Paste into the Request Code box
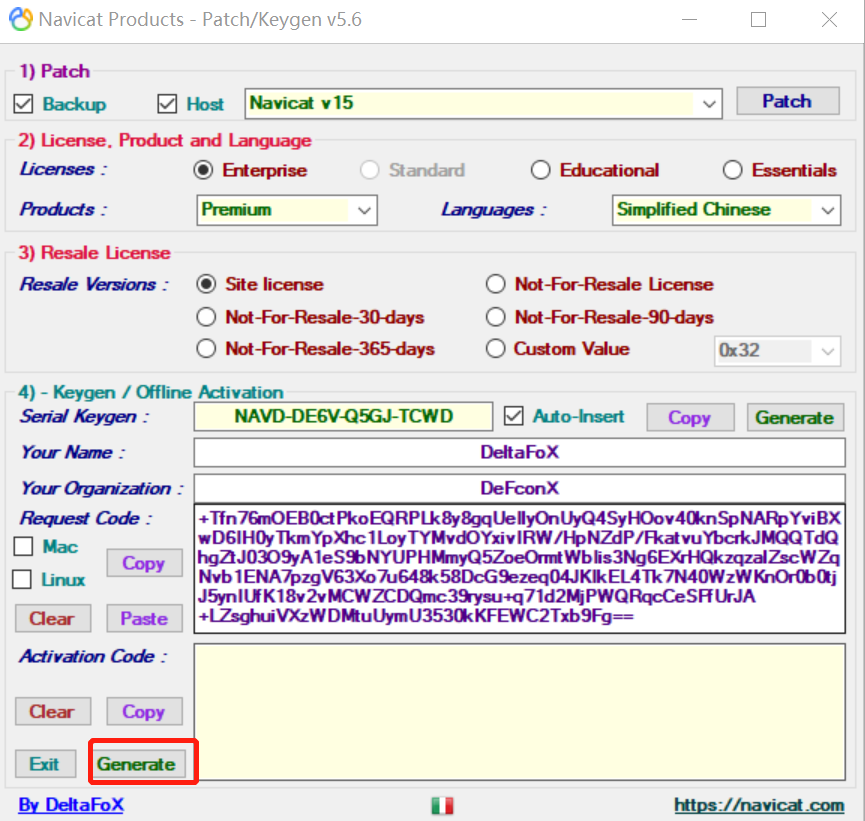 [144, 619]
